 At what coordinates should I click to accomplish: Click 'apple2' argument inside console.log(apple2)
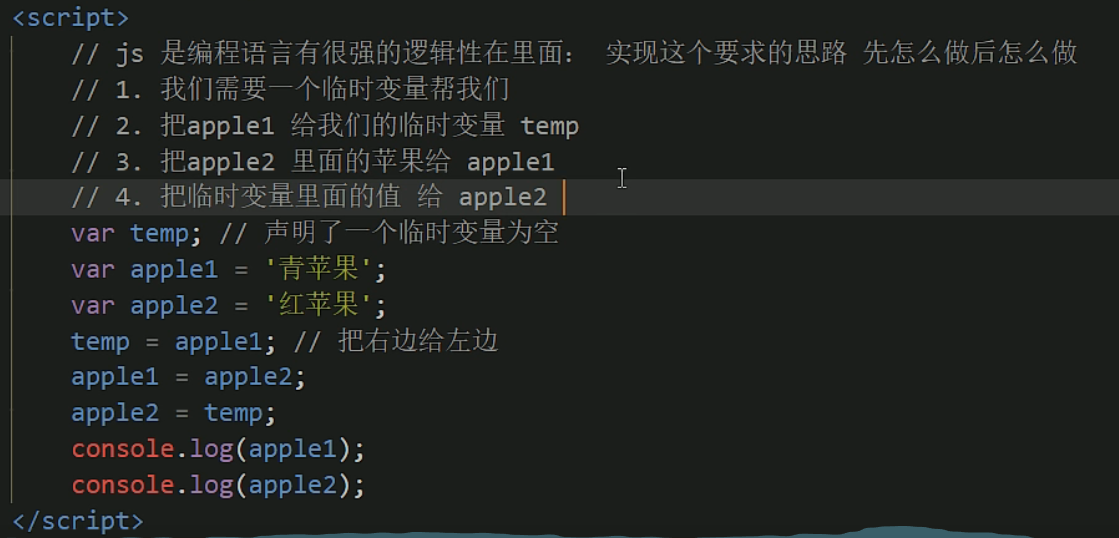(292, 486)
